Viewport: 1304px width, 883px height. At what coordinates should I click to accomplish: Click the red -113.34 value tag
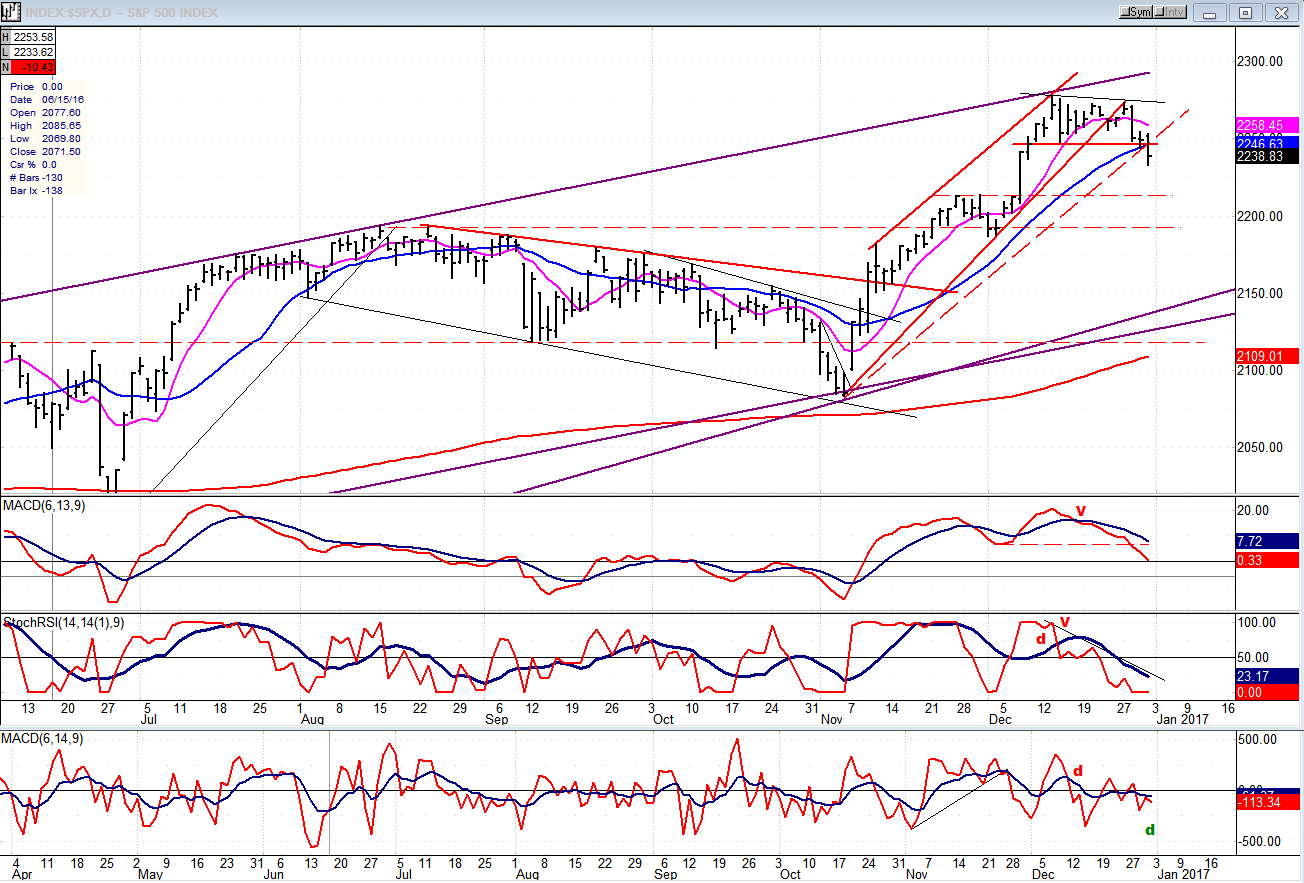tap(1266, 801)
